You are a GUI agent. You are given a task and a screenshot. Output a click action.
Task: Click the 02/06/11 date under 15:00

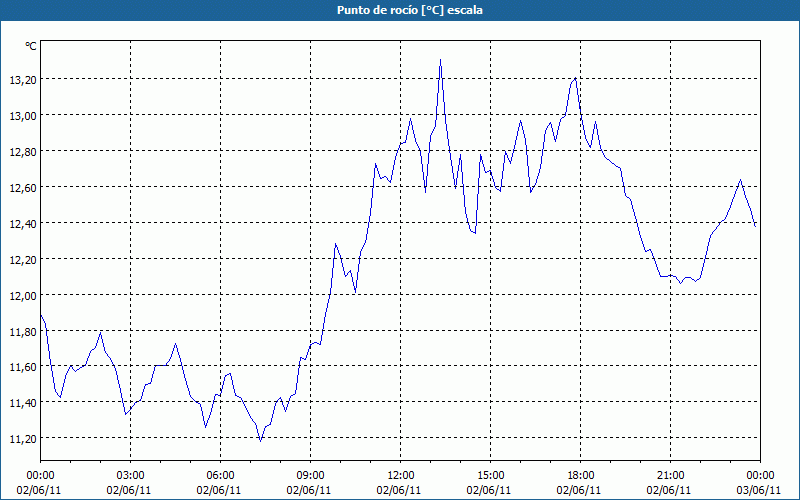[x=489, y=490]
